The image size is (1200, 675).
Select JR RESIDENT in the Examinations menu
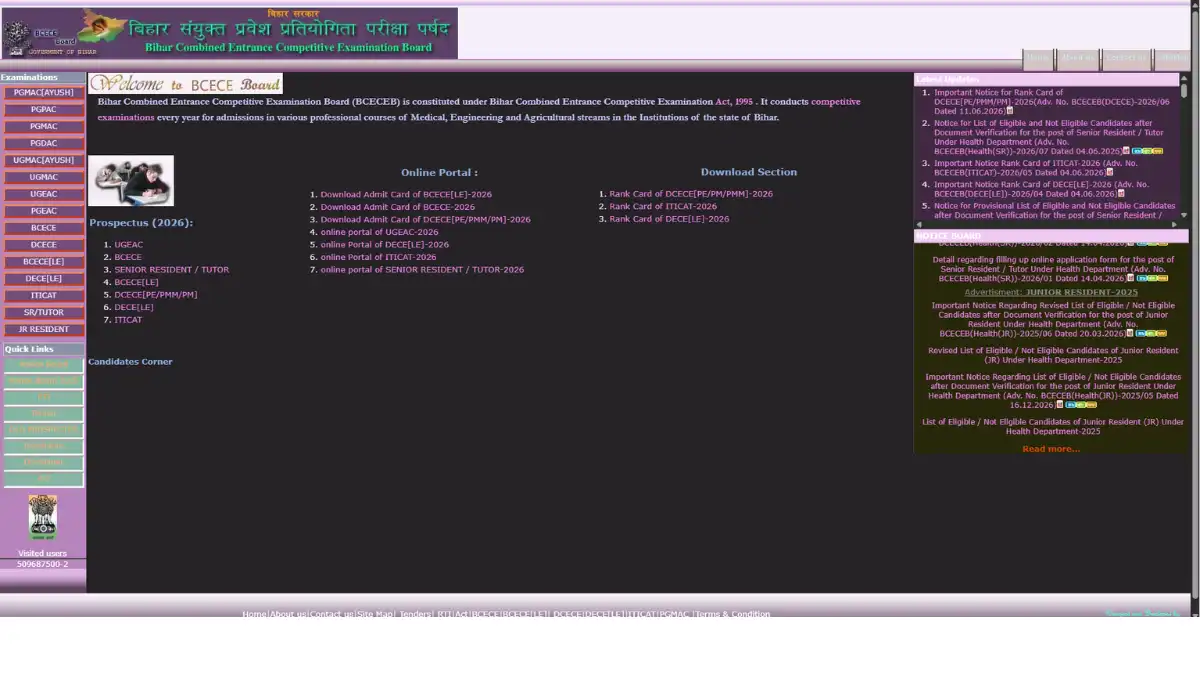[x=43, y=329]
